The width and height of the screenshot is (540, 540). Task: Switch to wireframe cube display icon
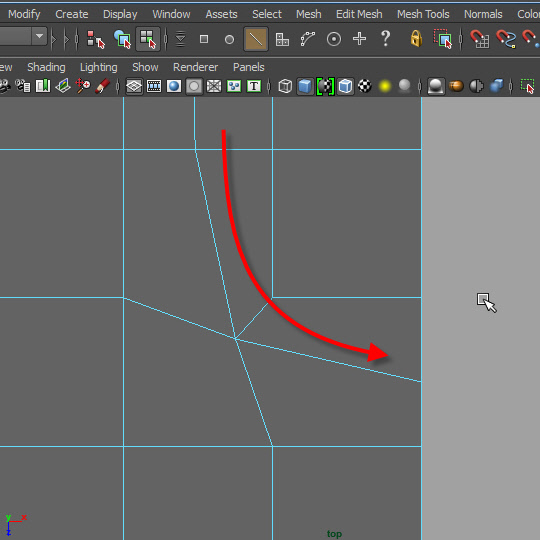(x=285, y=86)
